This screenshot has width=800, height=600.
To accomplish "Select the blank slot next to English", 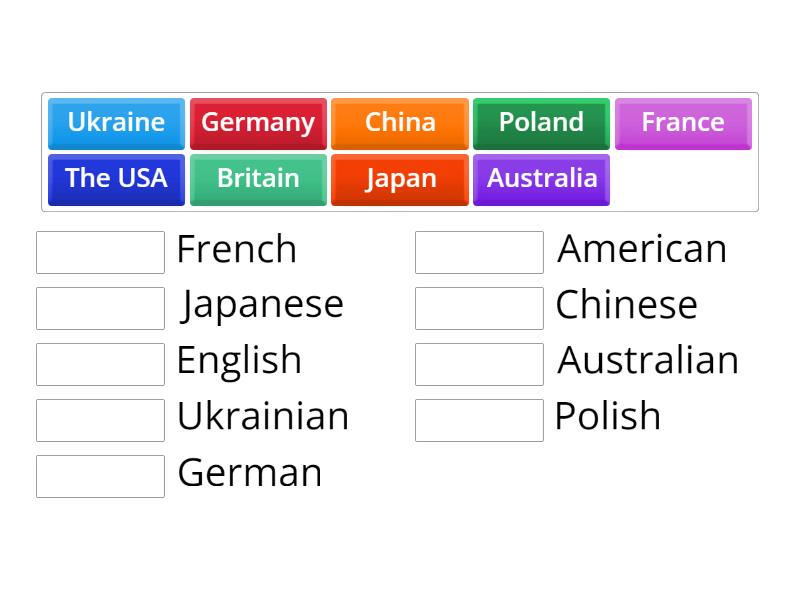I will click(100, 363).
